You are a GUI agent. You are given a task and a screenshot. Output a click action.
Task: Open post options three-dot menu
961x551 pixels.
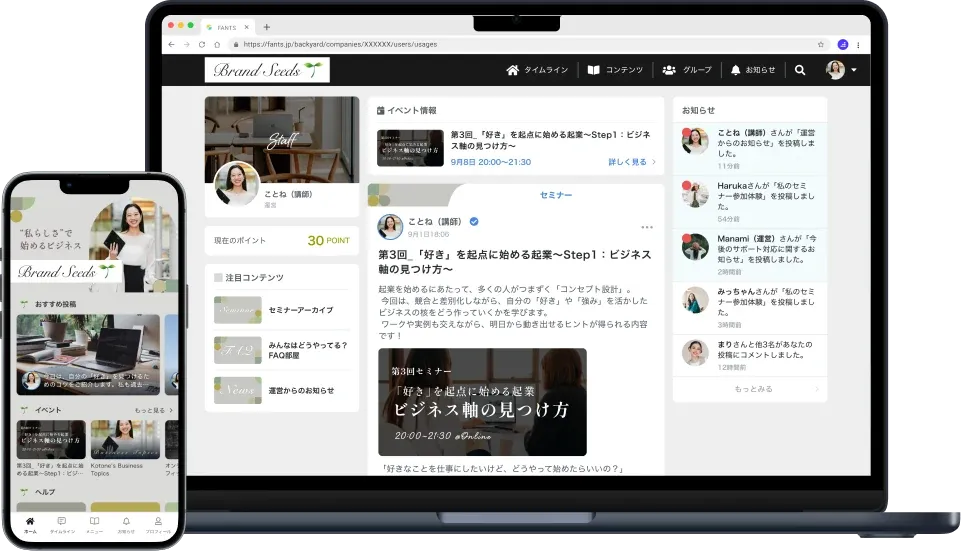[x=647, y=227]
